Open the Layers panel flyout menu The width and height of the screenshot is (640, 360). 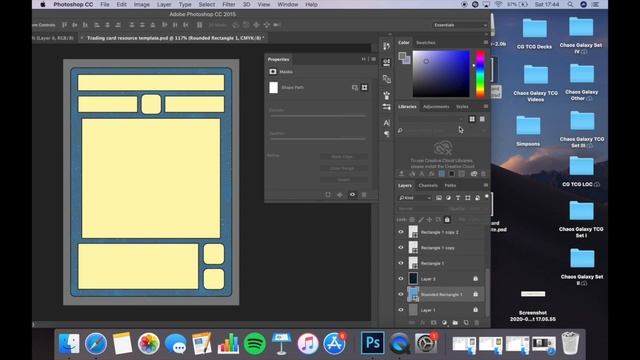[485, 185]
